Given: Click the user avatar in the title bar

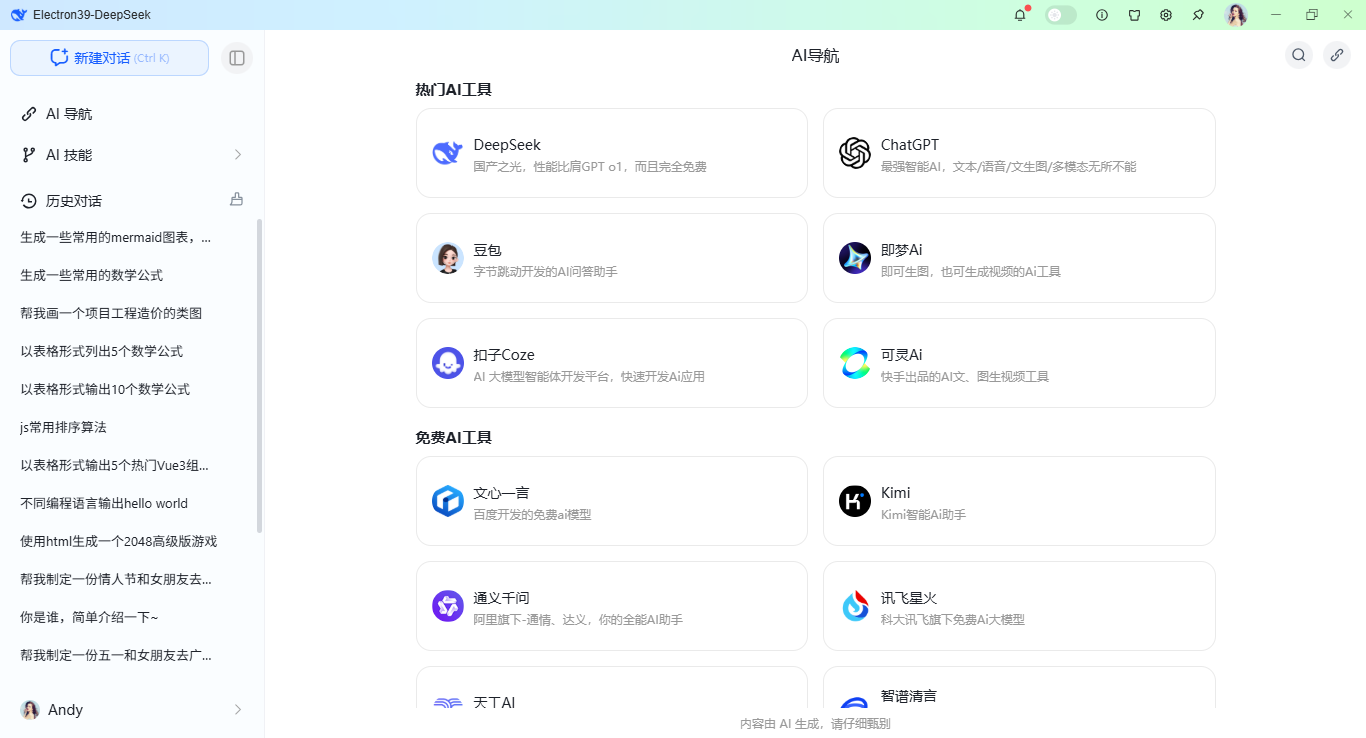Looking at the screenshot, I should (1236, 15).
